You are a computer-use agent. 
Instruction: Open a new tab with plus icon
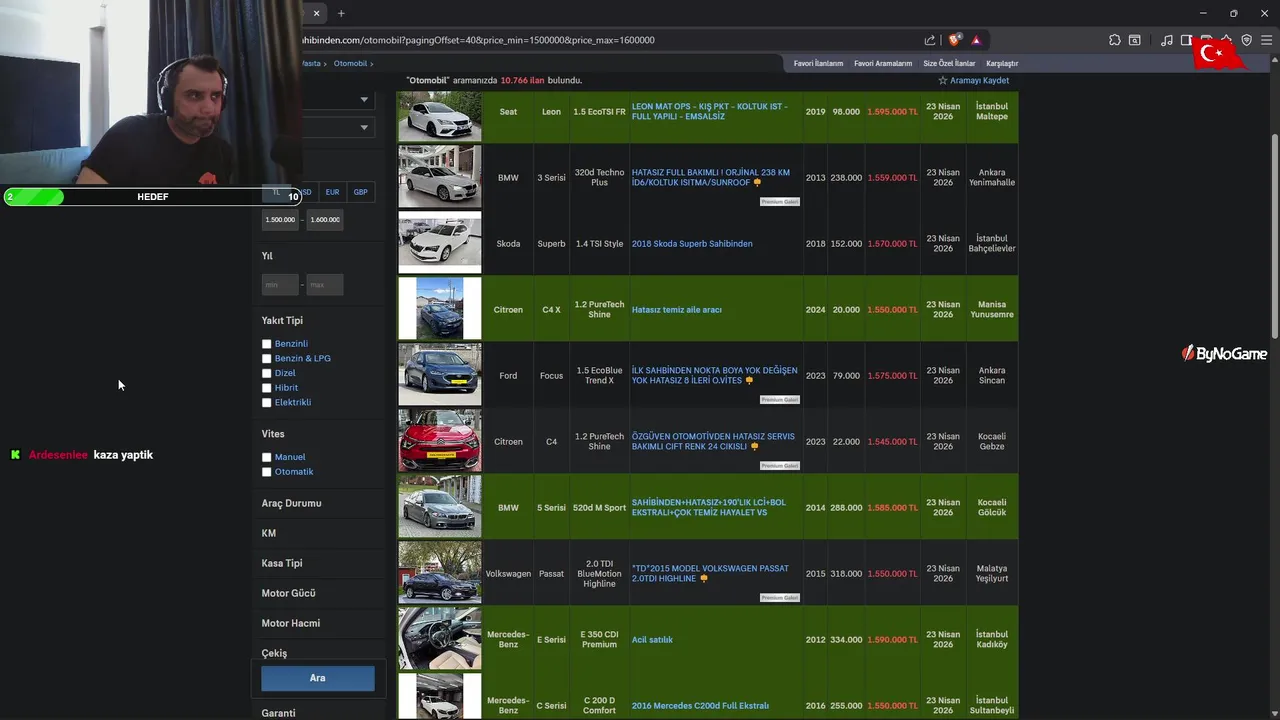pyautogui.click(x=341, y=13)
